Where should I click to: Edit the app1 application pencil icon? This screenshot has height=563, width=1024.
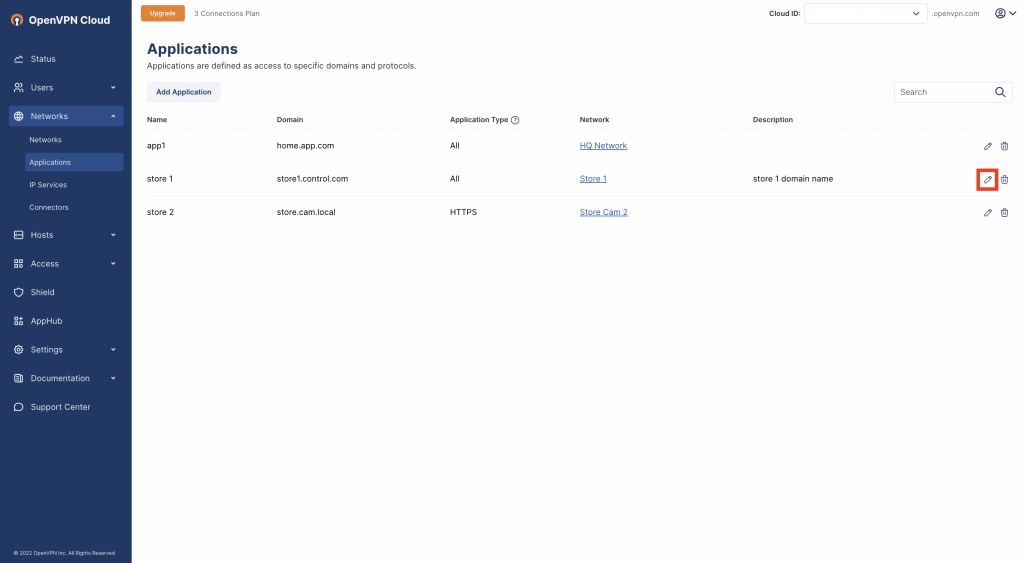pos(987,146)
